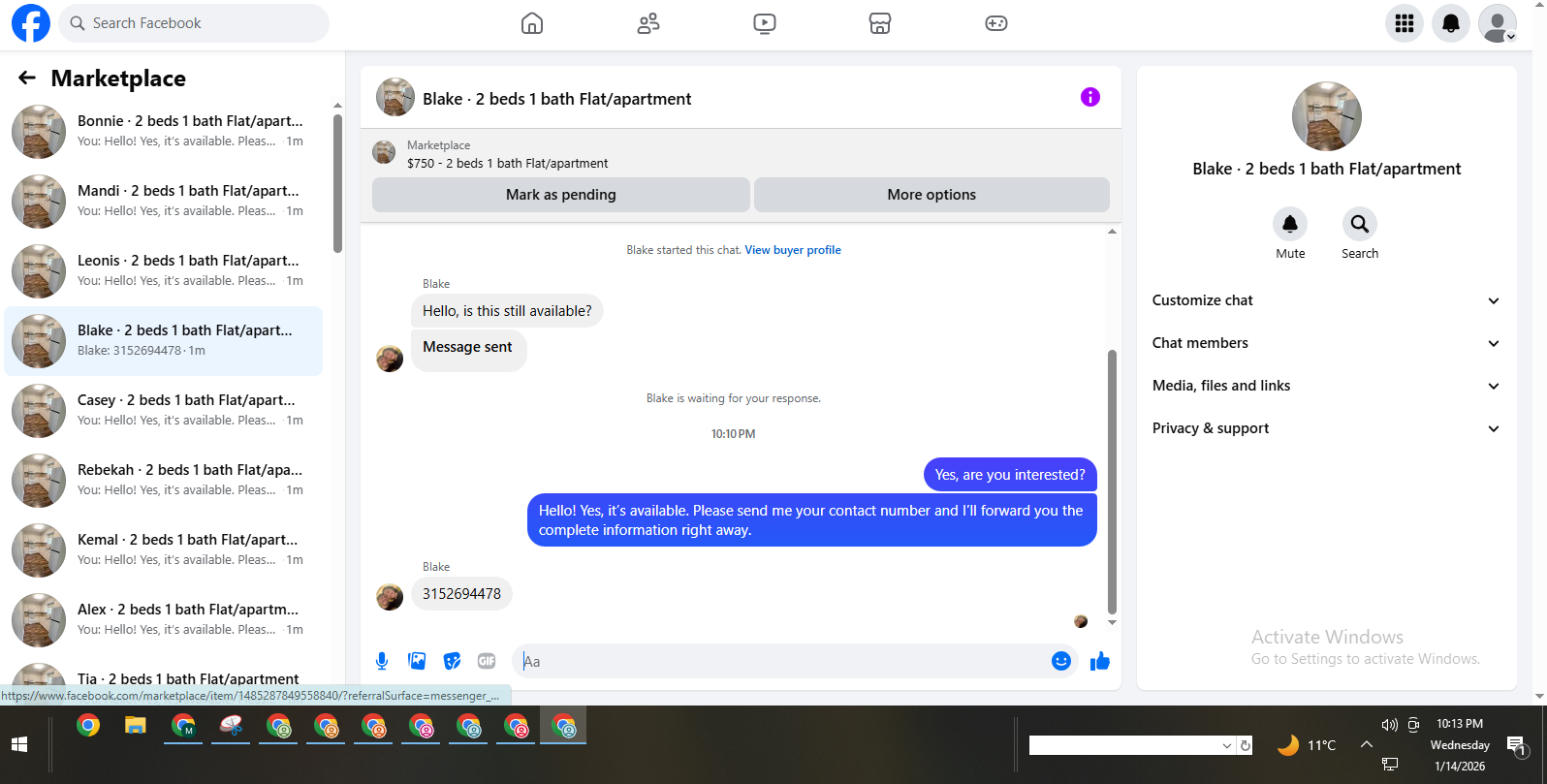1547x784 pixels.
Task: Open the first Chrome taskbar icon
Action: pyautogui.click(x=88, y=725)
